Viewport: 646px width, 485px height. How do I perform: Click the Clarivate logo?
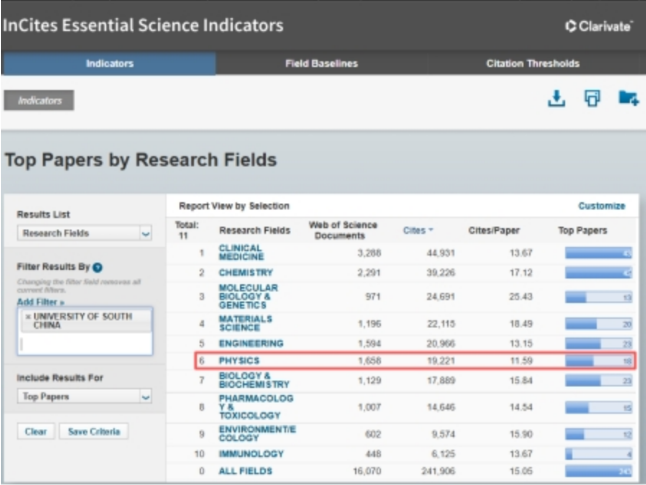(599, 26)
